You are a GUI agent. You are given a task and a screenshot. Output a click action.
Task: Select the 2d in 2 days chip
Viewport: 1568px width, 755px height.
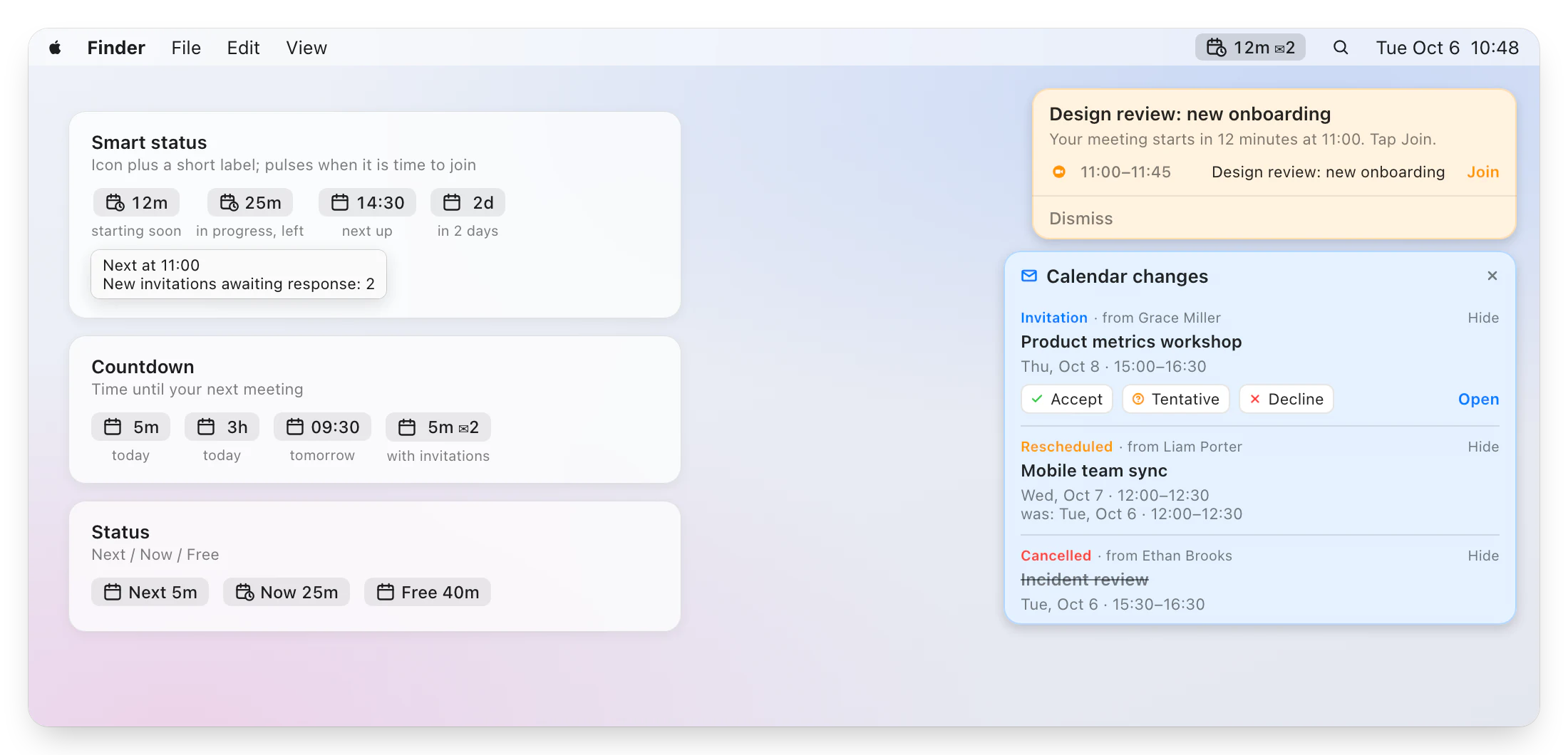tap(468, 203)
